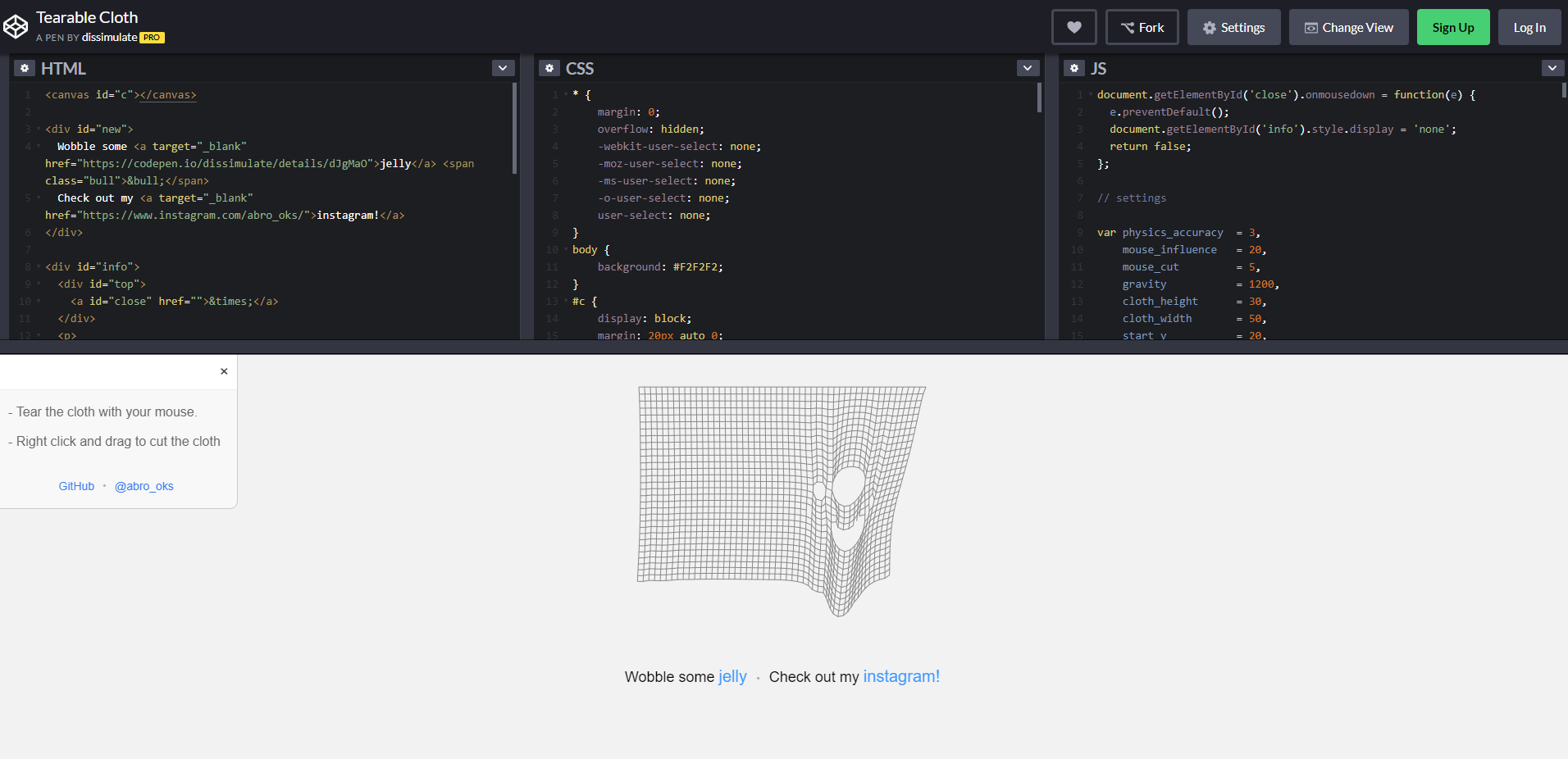The height and width of the screenshot is (759, 1568).
Task: Follow the jelly link
Action: point(732,677)
